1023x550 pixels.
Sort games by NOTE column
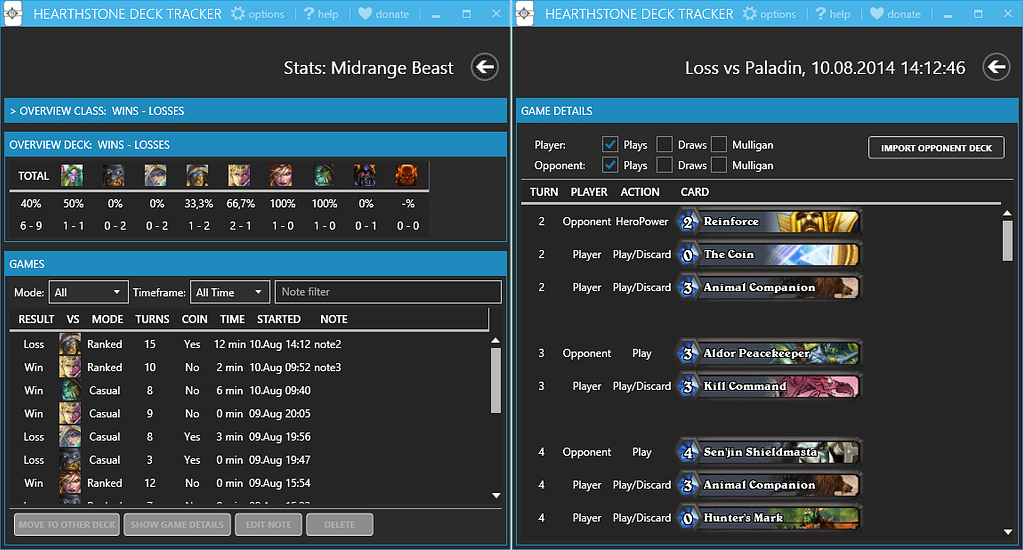pyautogui.click(x=333, y=319)
